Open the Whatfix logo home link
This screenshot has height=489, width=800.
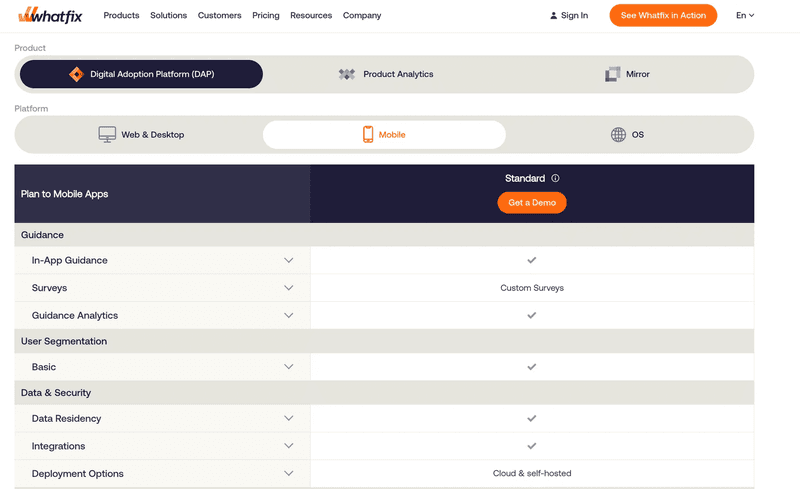tap(50, 15)
